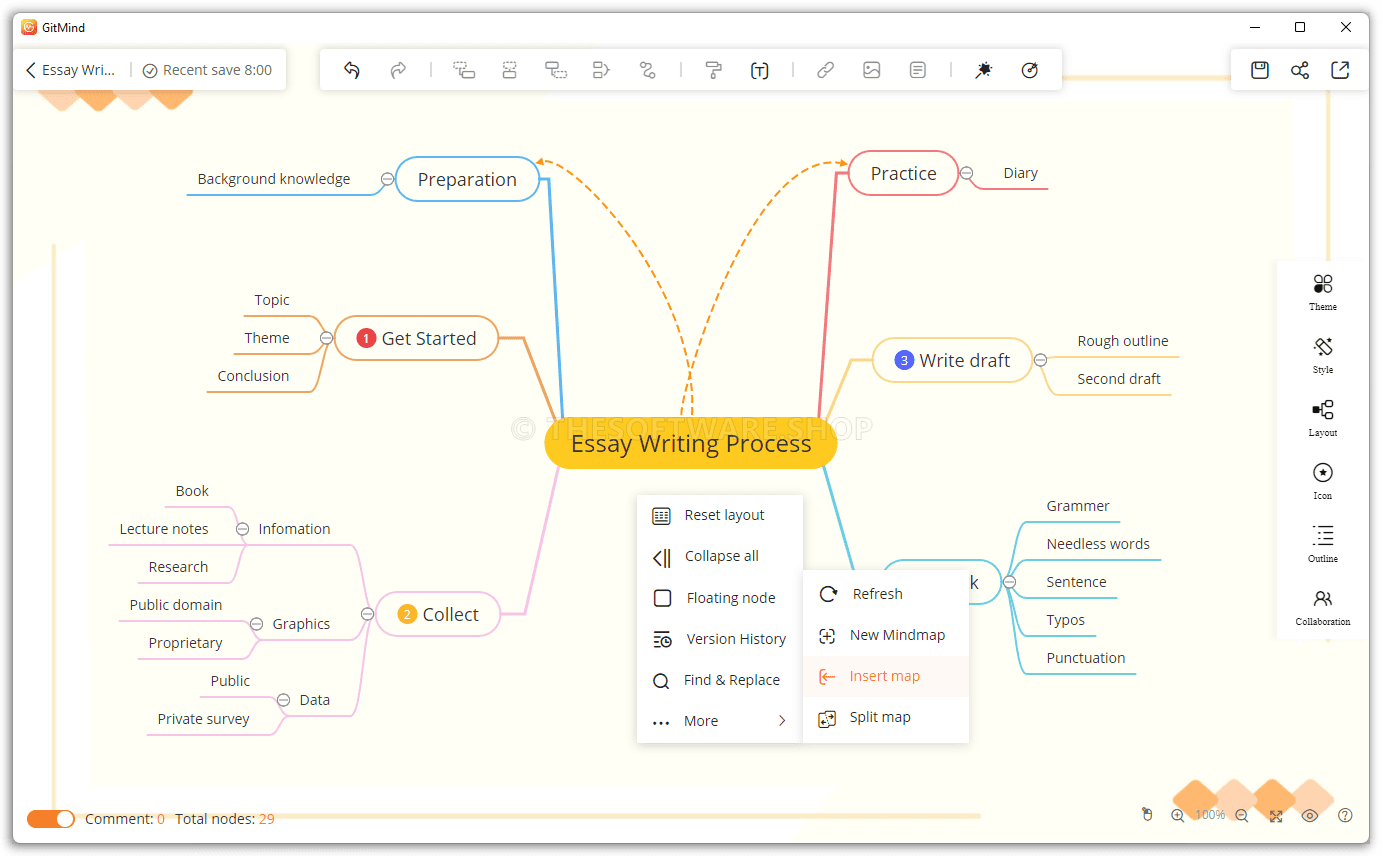Toggle the comment switch at bottom left
The image size is (1382, 856).
[51, 819]
